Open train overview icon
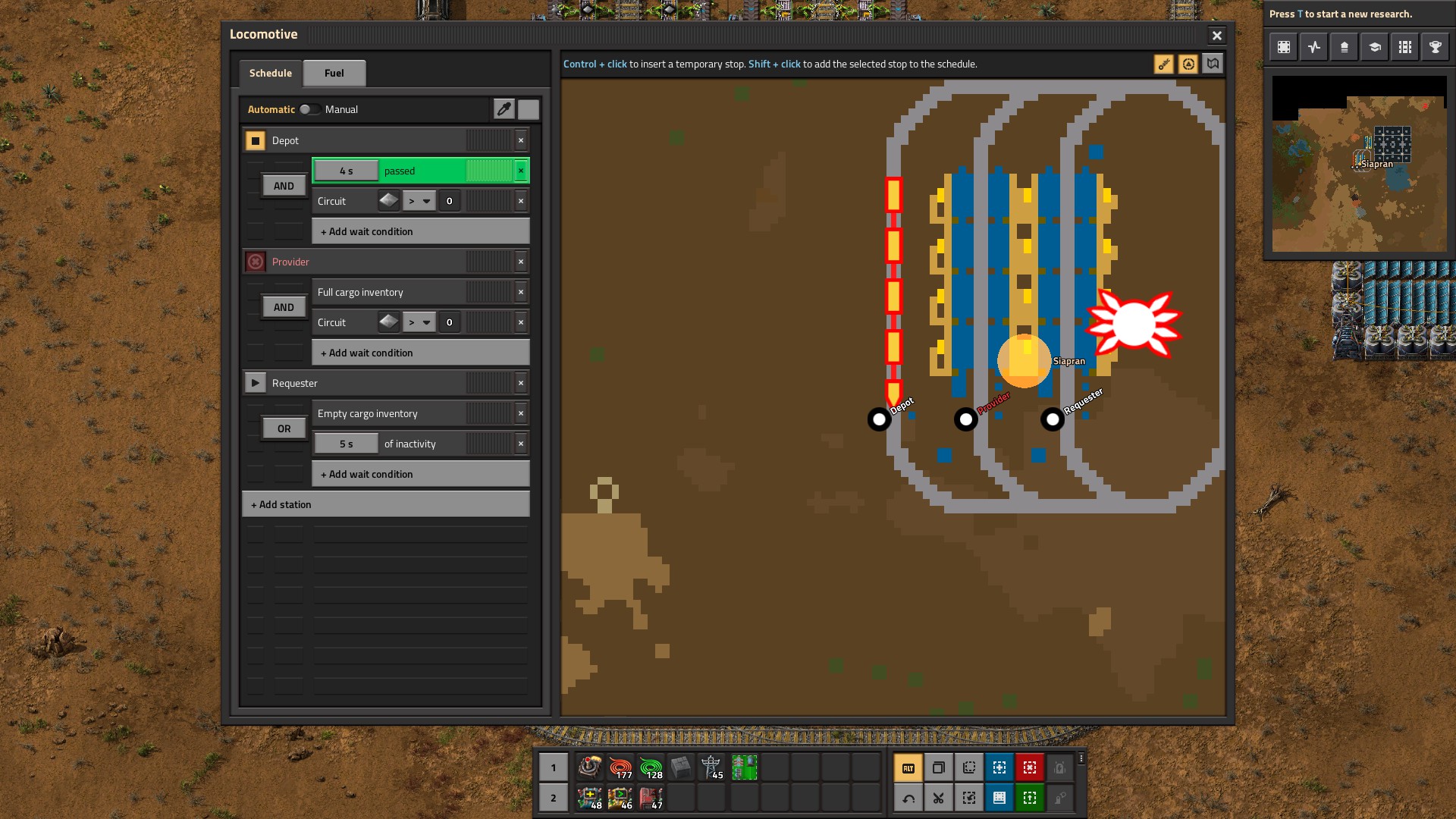Screen dimensions: 1456x819 (x=1405, y=47)
